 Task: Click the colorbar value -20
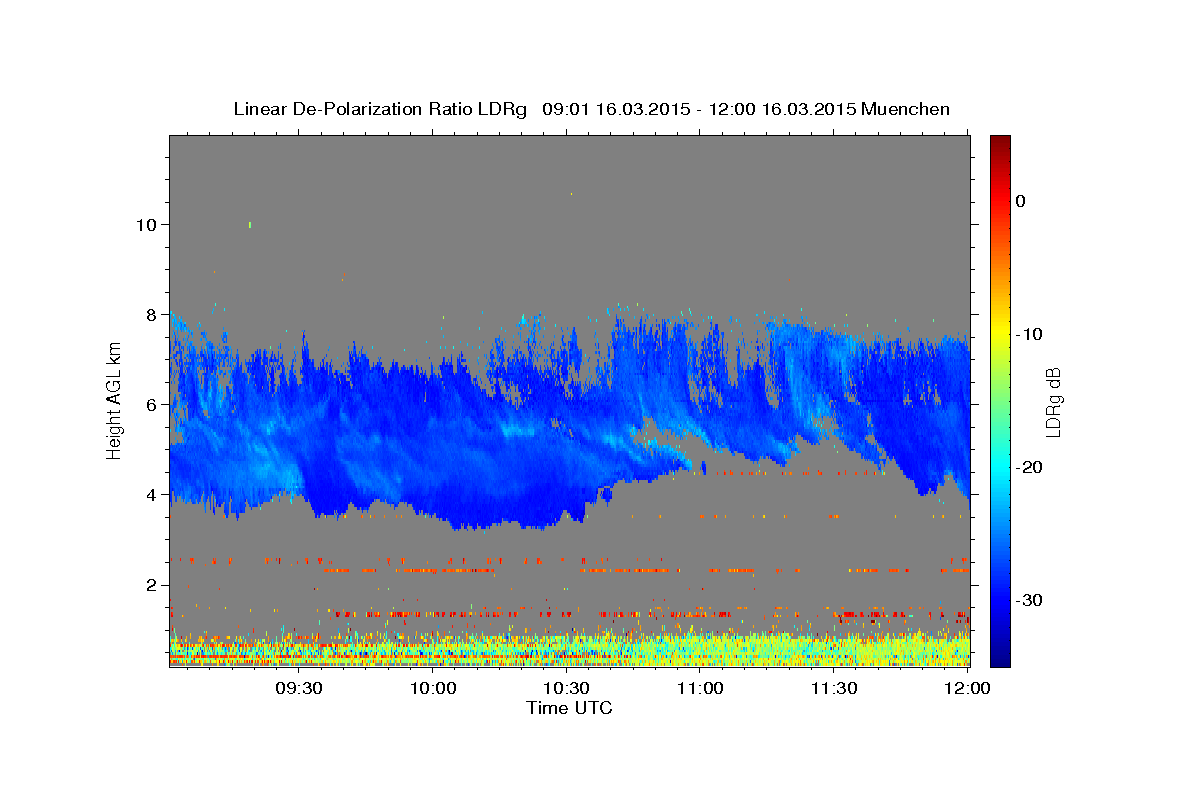click(x=1029, y=467)
